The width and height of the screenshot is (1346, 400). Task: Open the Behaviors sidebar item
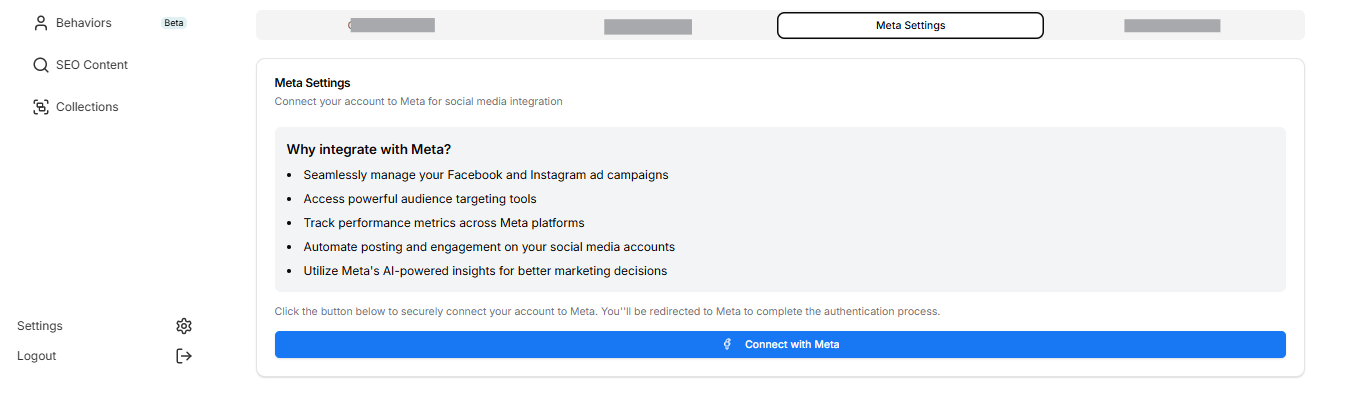[84, 23]
